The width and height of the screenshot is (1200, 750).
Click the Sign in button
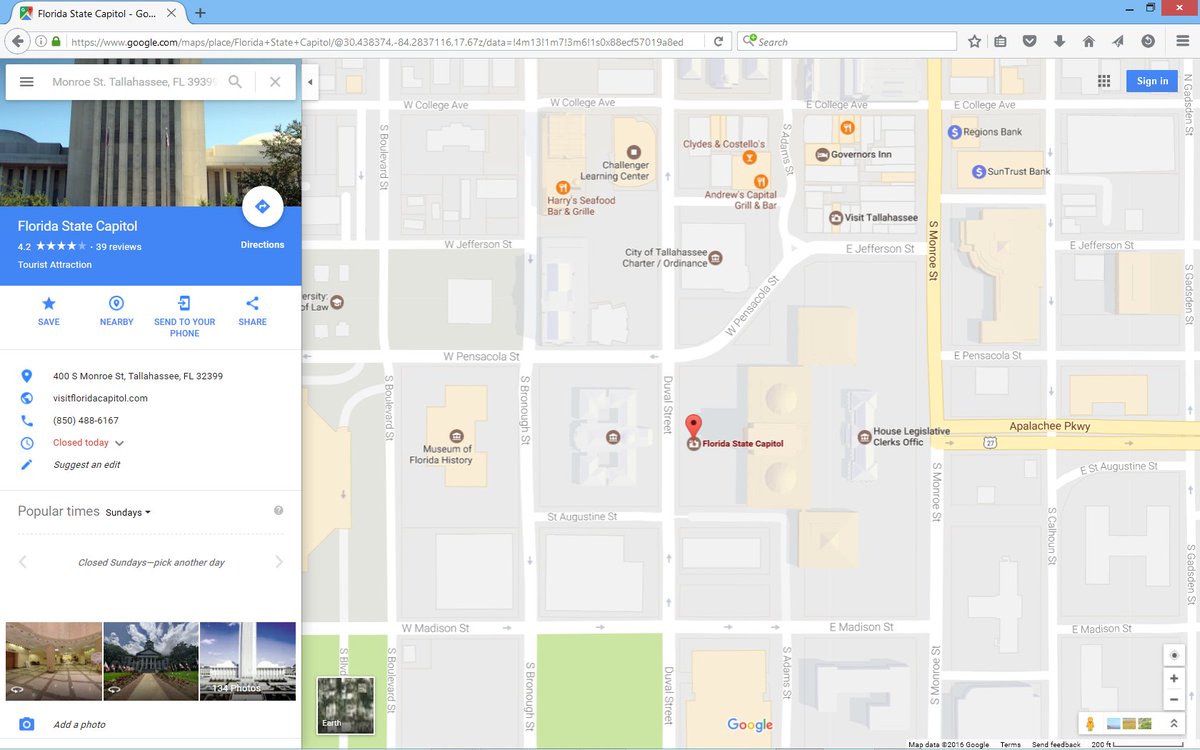coord(1151,81)
